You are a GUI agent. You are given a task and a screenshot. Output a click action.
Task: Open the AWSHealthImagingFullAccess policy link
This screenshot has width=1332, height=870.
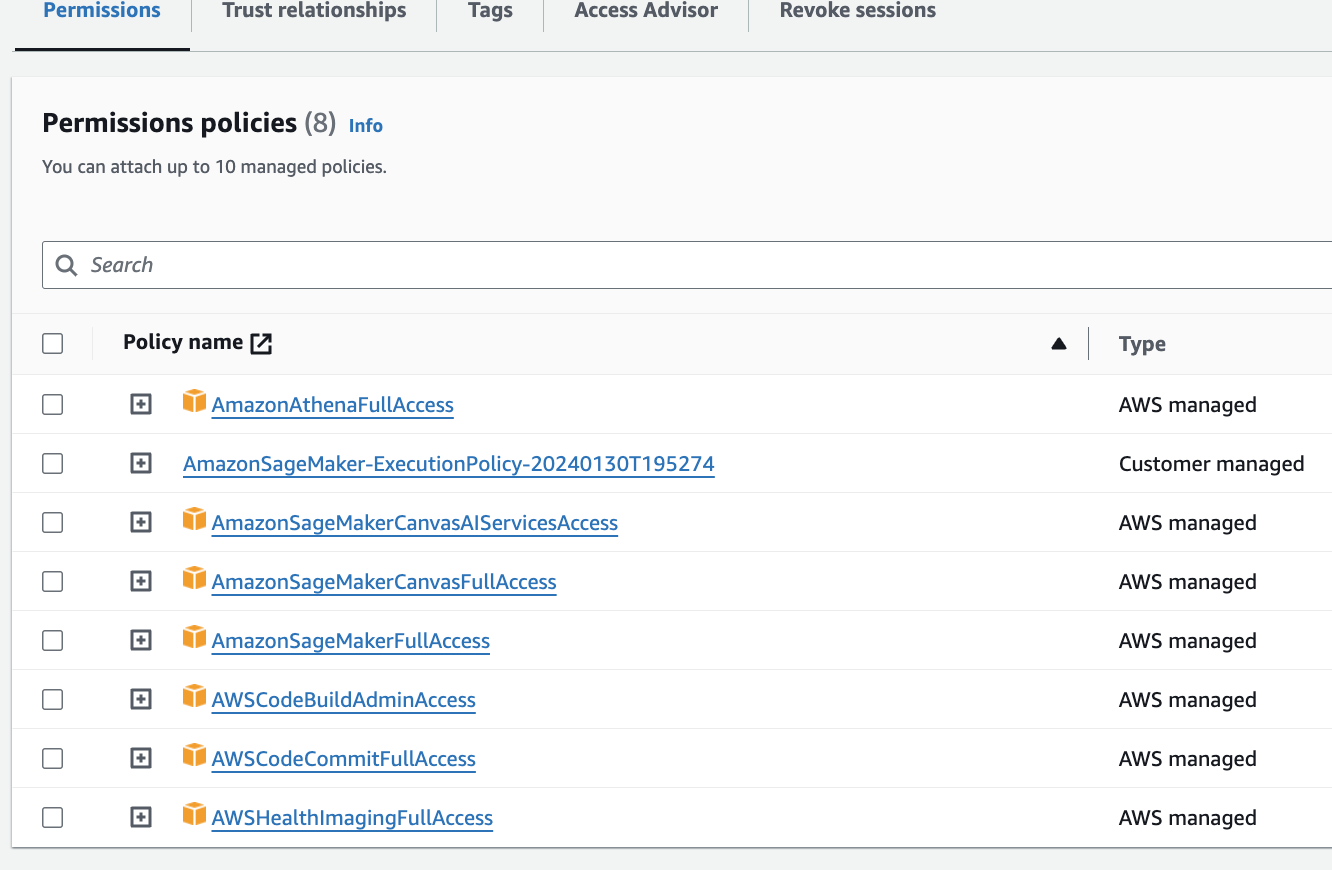pos(353,818)
